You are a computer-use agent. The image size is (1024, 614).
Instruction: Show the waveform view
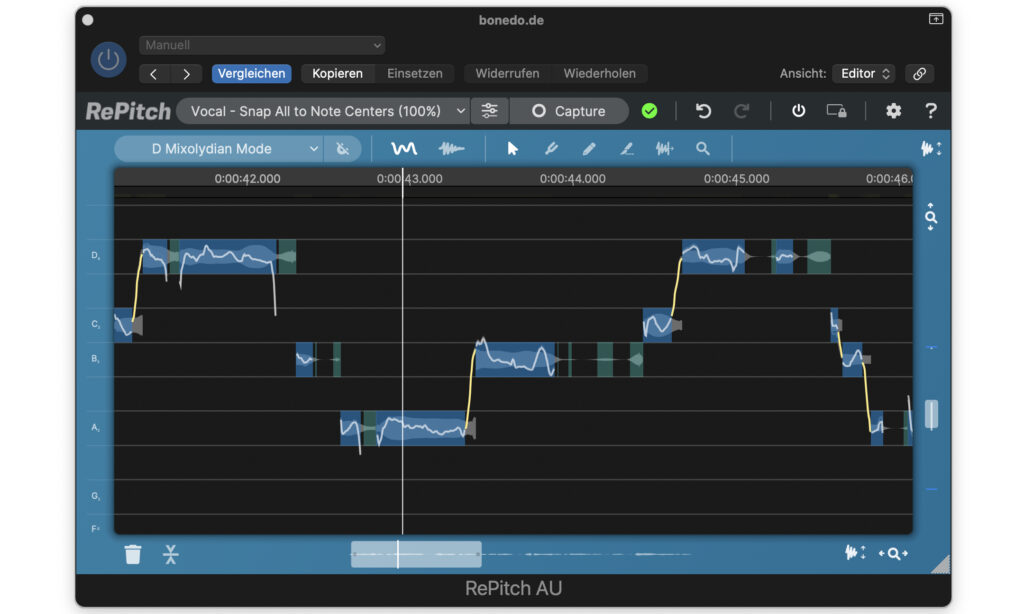tap(451, 149)
